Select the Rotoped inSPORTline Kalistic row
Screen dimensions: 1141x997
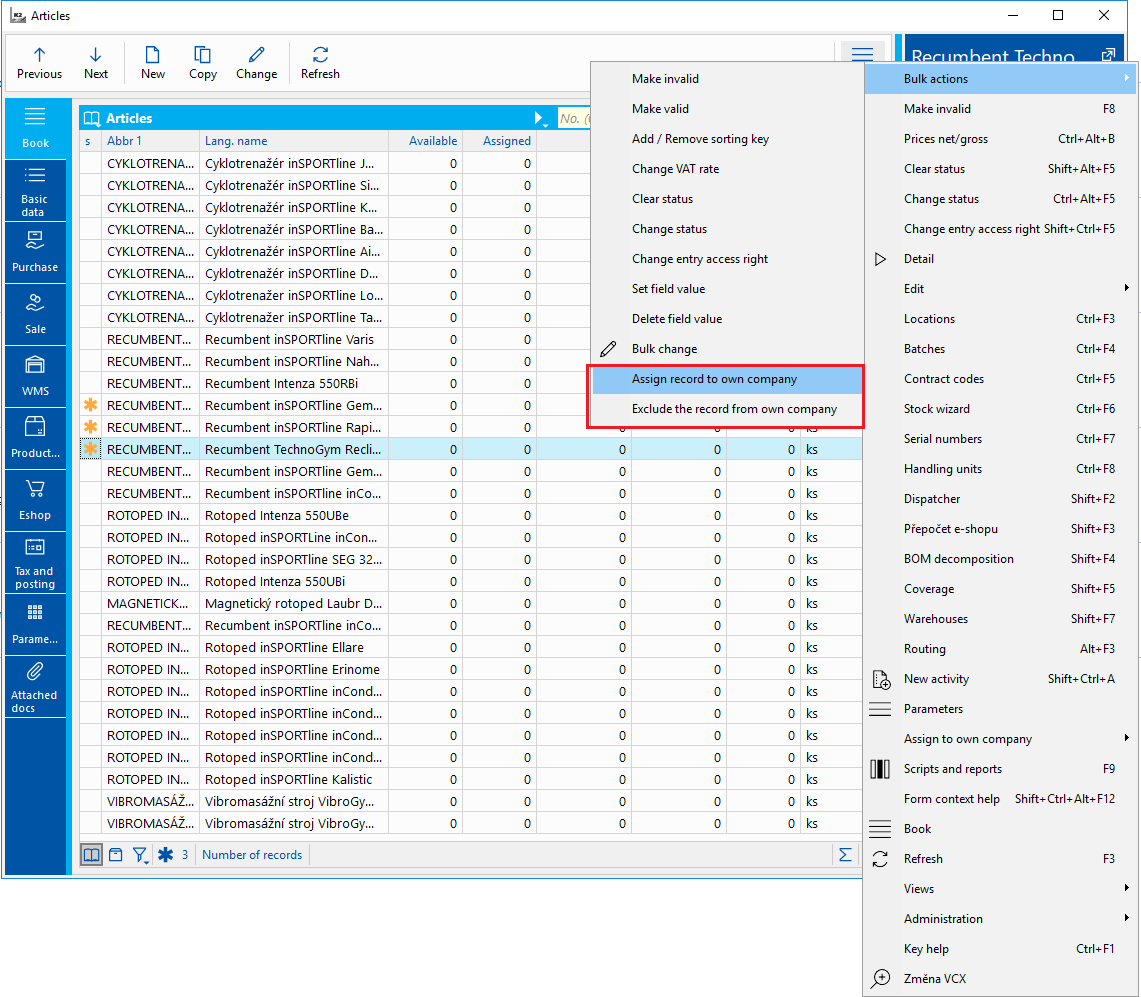pos(470,779)
